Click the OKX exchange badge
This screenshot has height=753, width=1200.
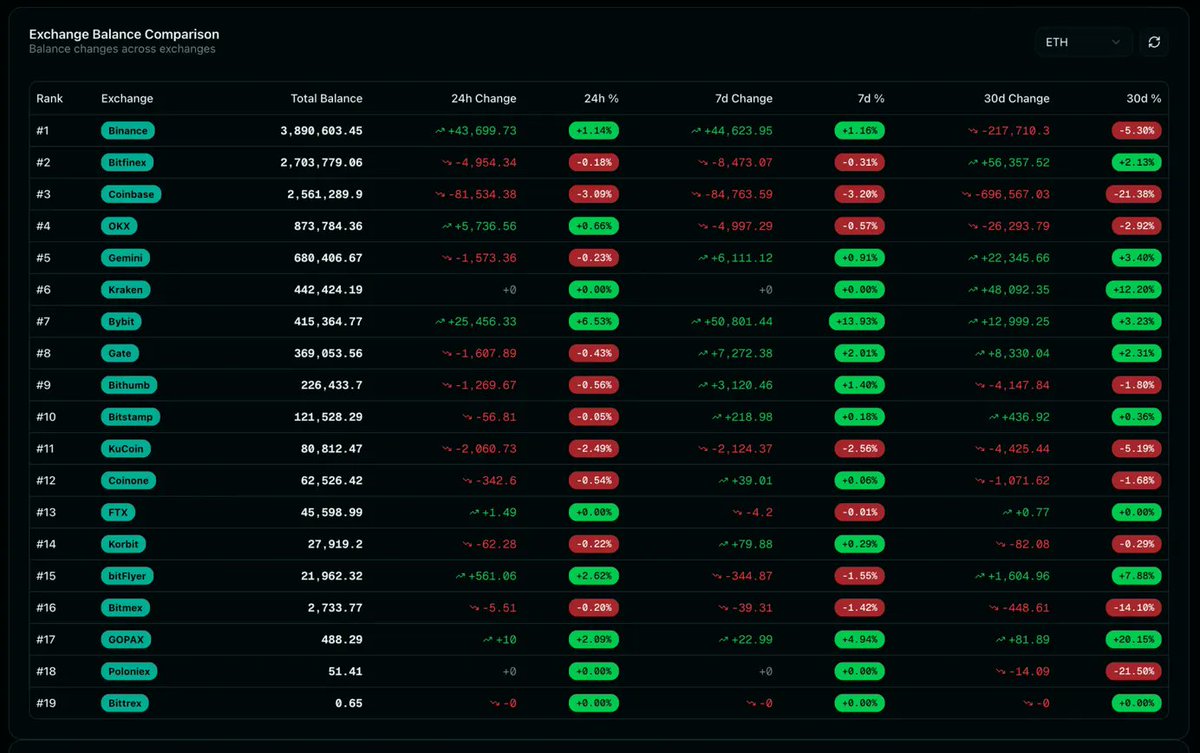pyautogui.click(x=119, y=226)
